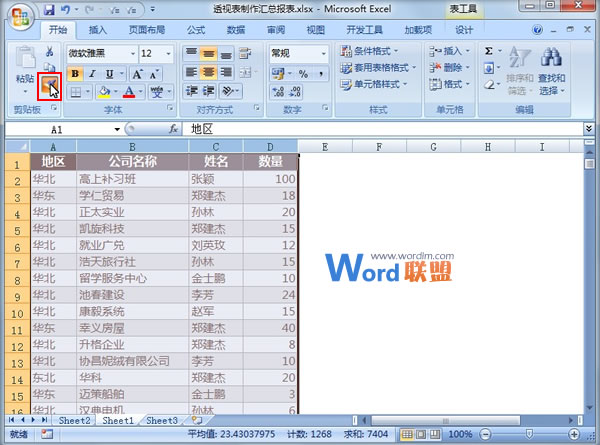
Task: Open Name Box dropdown arrow
Action: (117, 129)
